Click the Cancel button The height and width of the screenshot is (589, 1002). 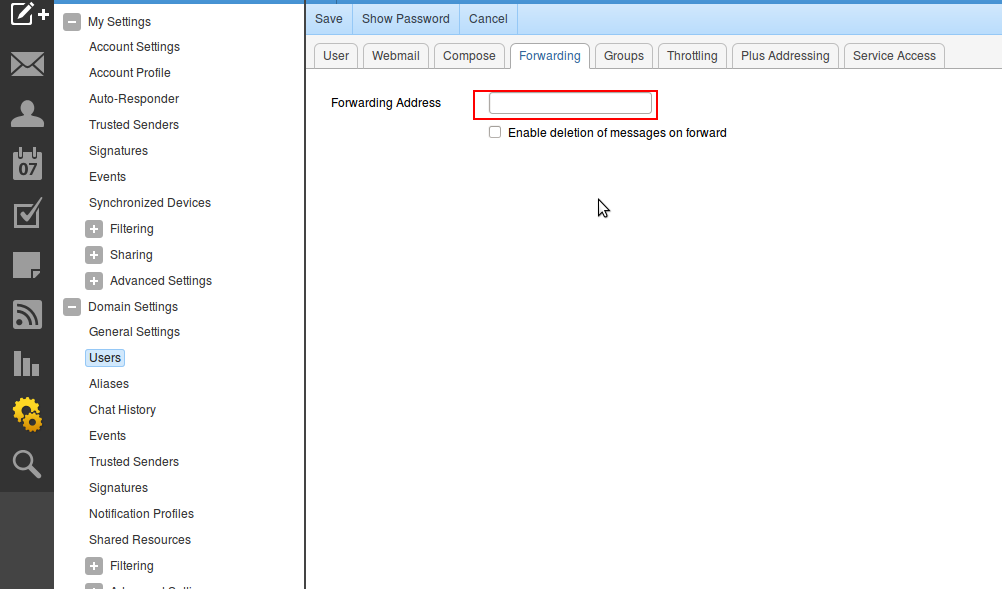pos(488,19)
